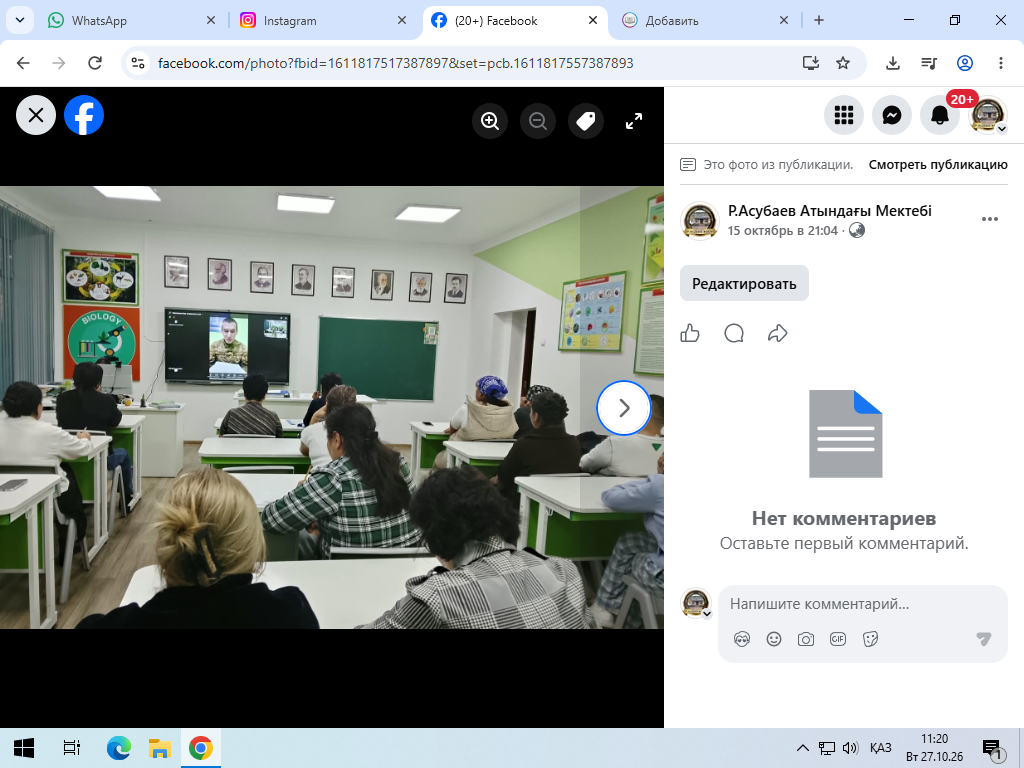Show hidden system tray icons

(803, 748)
